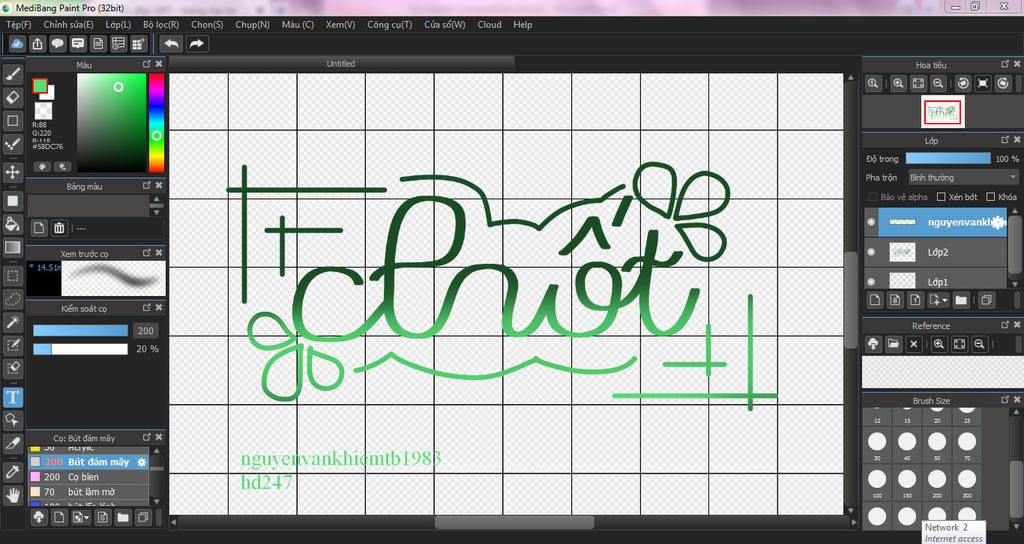Zoom in the Navigator view

[x=899, y=84]
